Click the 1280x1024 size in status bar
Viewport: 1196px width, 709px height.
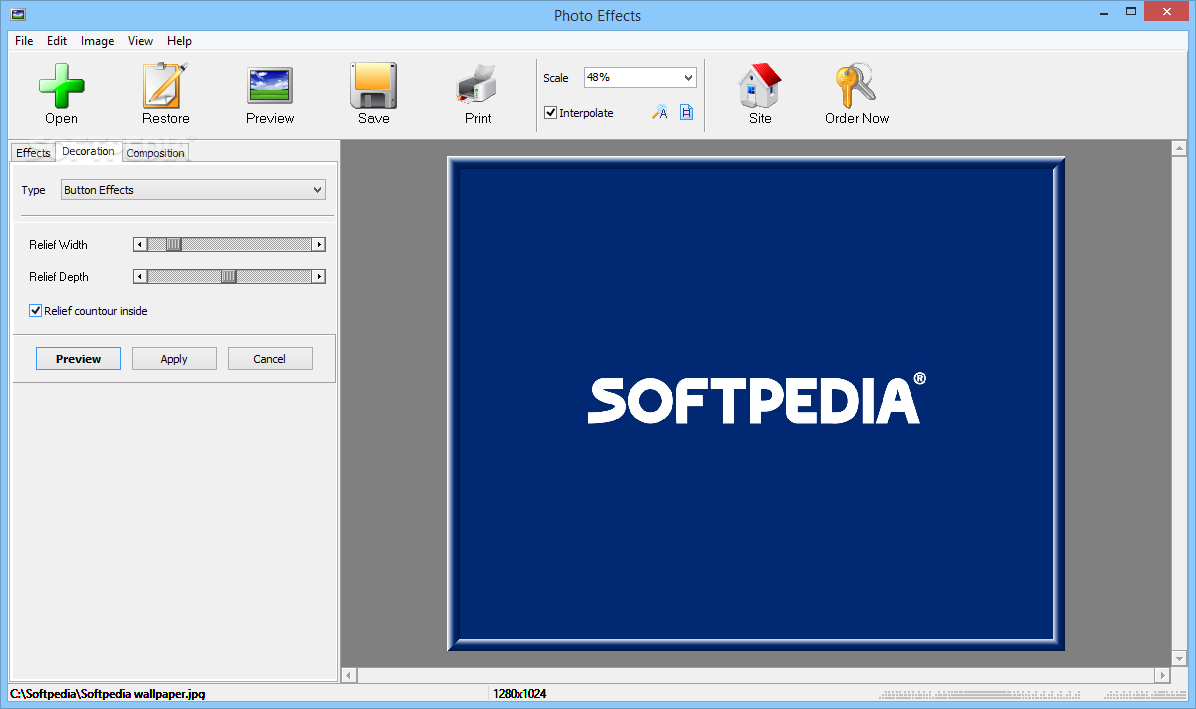click(x=519, y=694)
